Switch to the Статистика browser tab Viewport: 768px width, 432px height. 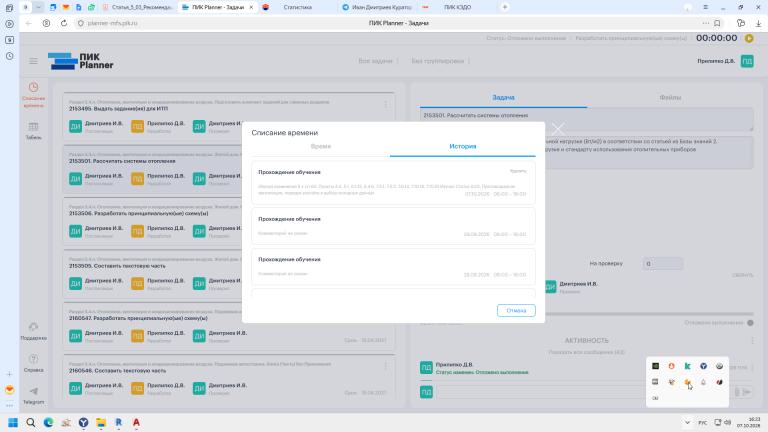[298, 7]
